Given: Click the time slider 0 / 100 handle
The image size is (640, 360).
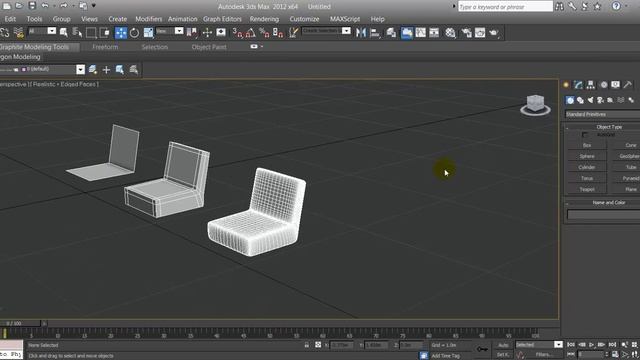Looking at the screenshot, I should pyautogui.click(x=20, y=323).
